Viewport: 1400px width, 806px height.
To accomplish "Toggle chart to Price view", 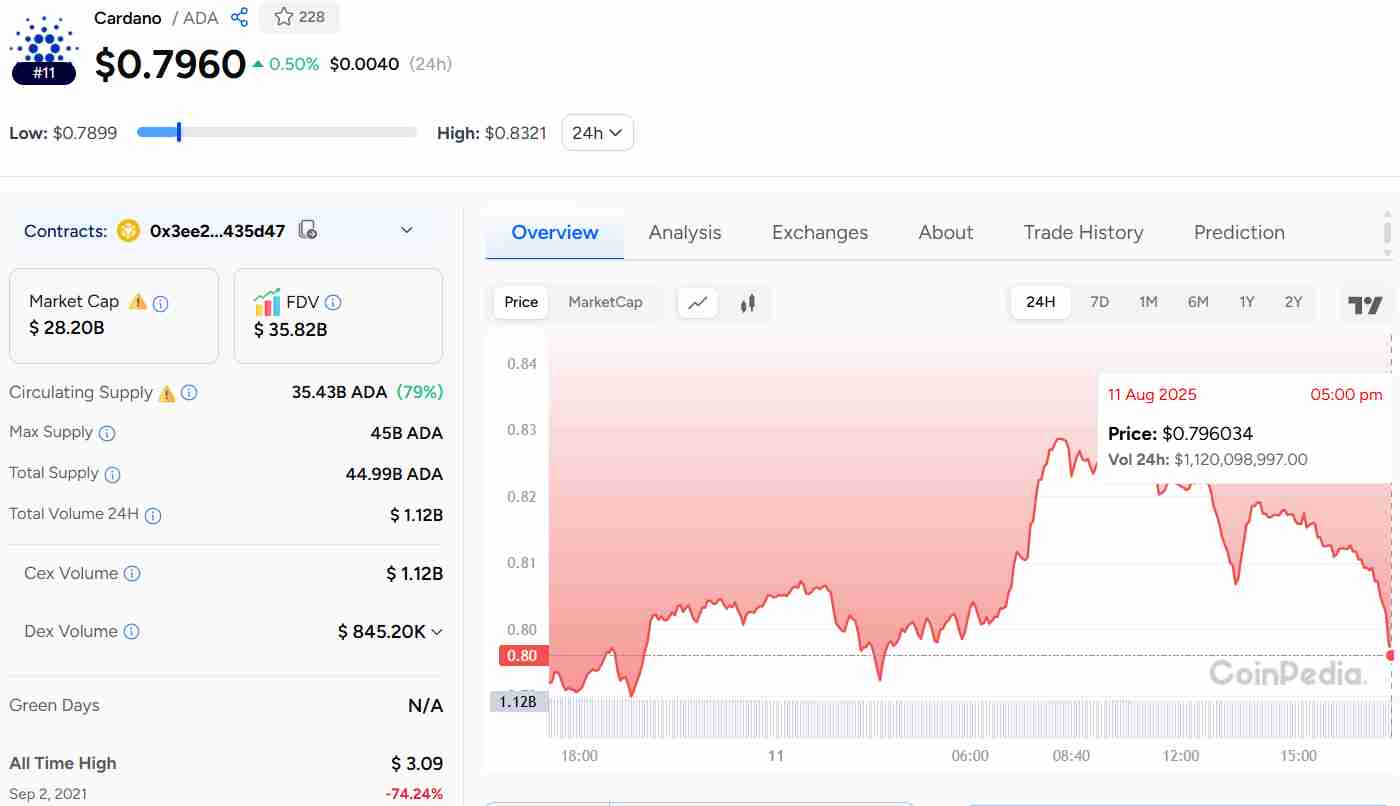I will tap(521, 302).
